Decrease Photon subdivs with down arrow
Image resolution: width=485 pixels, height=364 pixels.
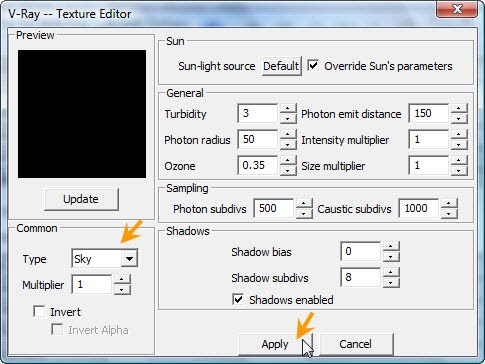(304, 213)
